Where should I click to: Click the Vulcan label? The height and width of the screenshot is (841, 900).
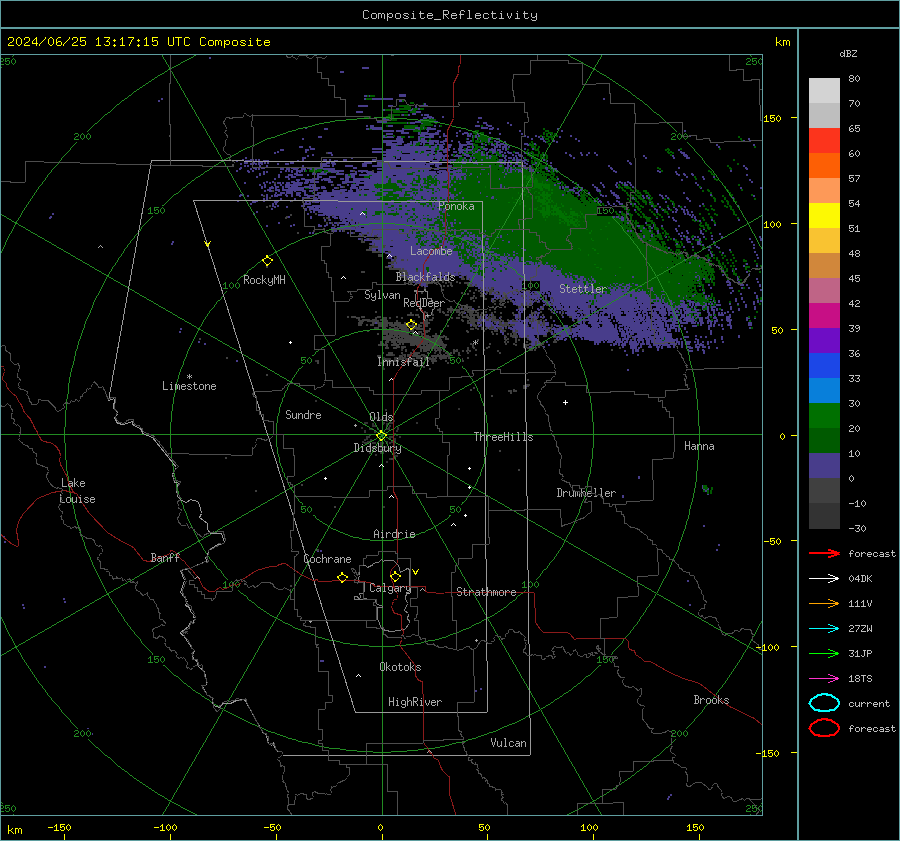(509, 743)
